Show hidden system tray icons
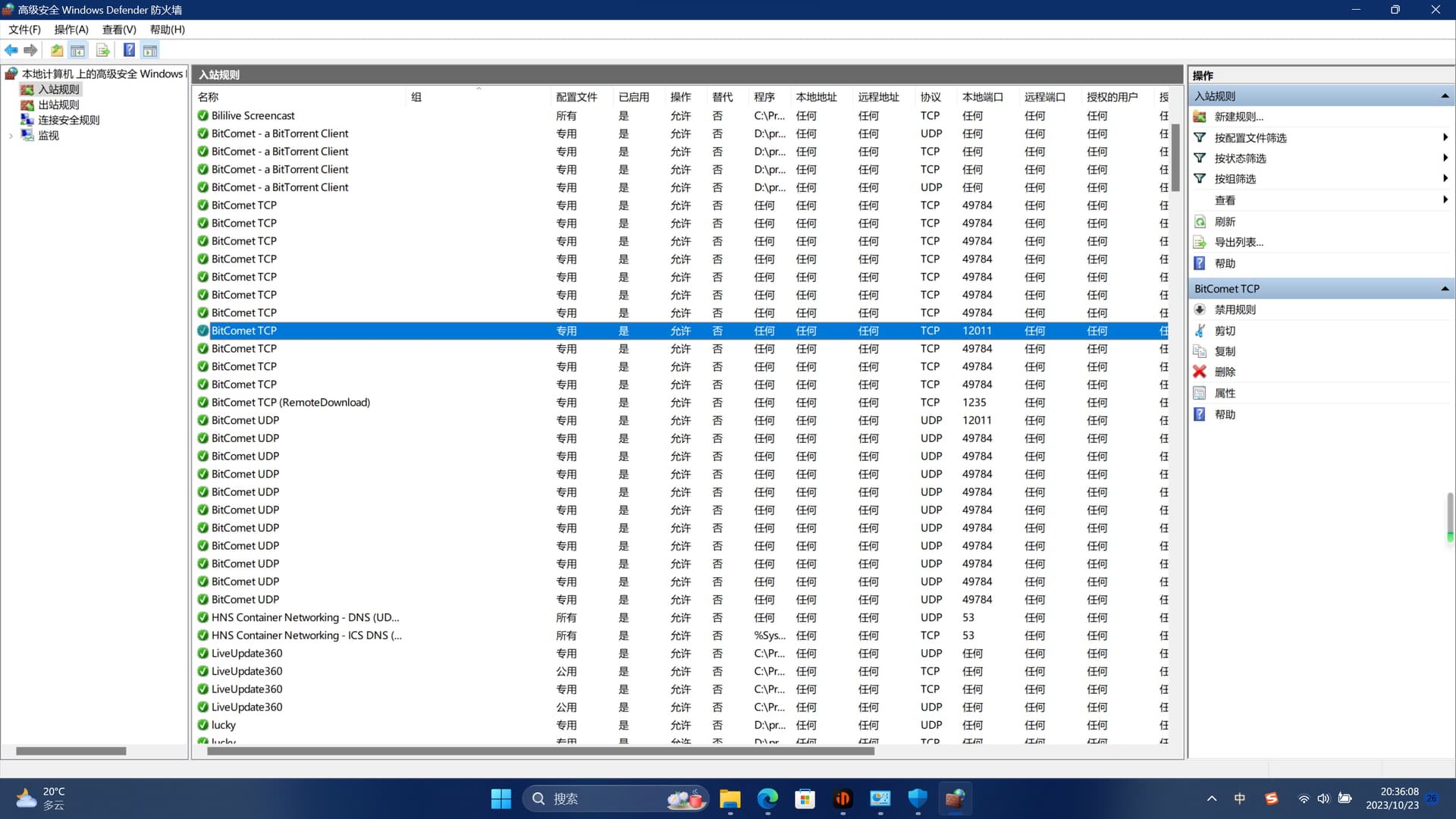 (1212, 799)
